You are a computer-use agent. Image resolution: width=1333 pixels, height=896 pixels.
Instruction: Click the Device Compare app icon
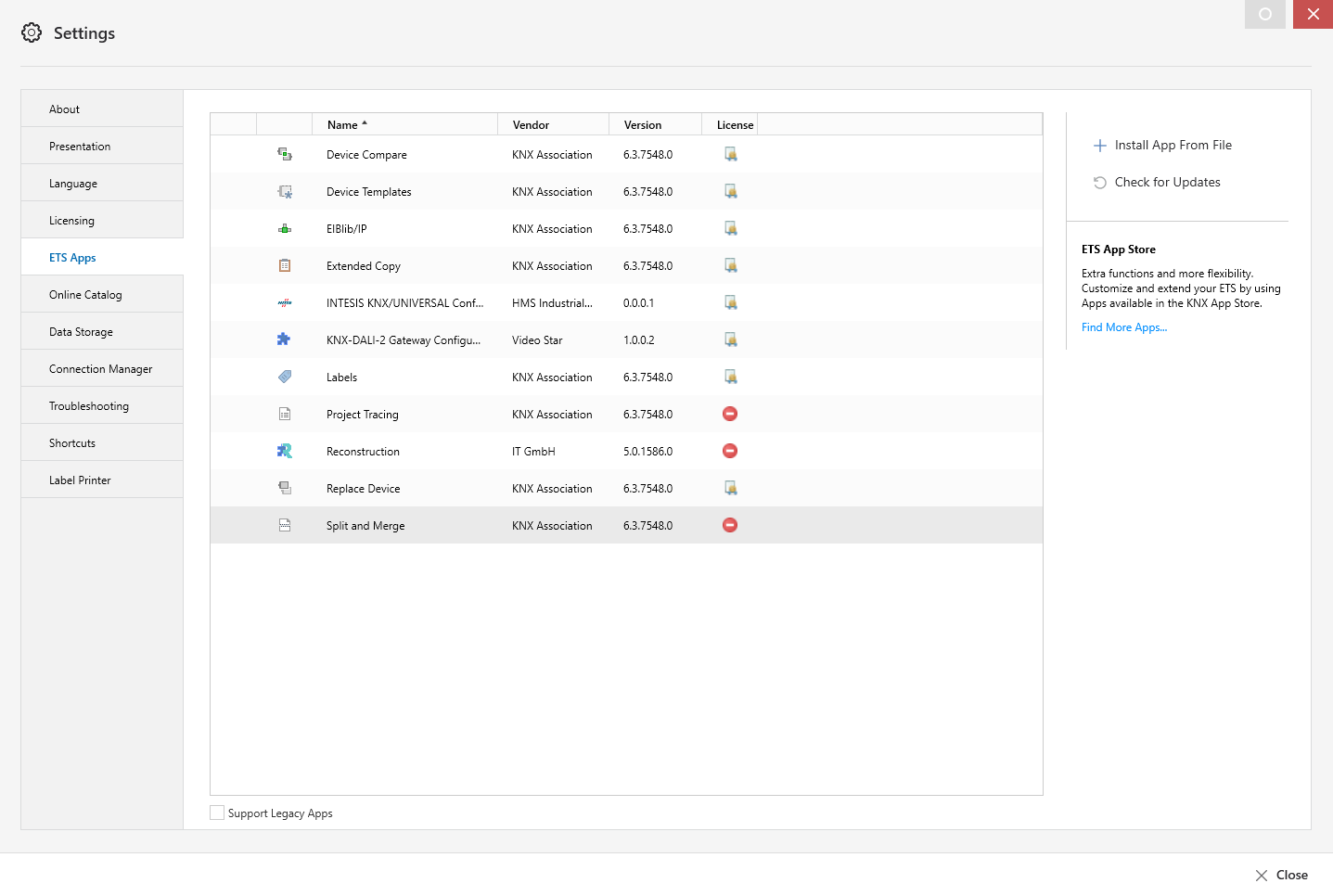point(285,154)
